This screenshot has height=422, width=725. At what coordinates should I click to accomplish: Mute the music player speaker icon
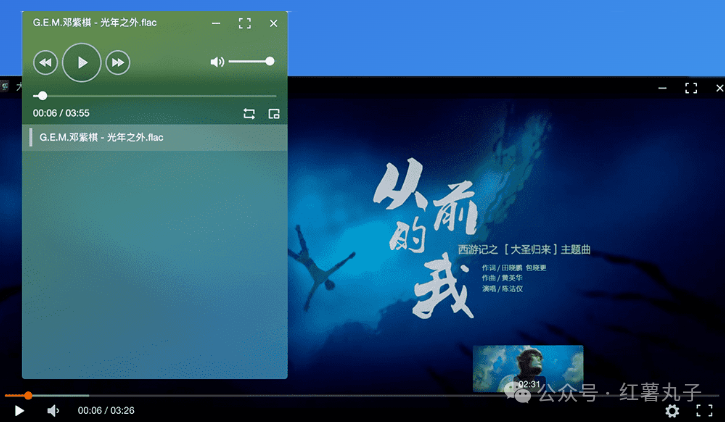[x=217, y=61]
